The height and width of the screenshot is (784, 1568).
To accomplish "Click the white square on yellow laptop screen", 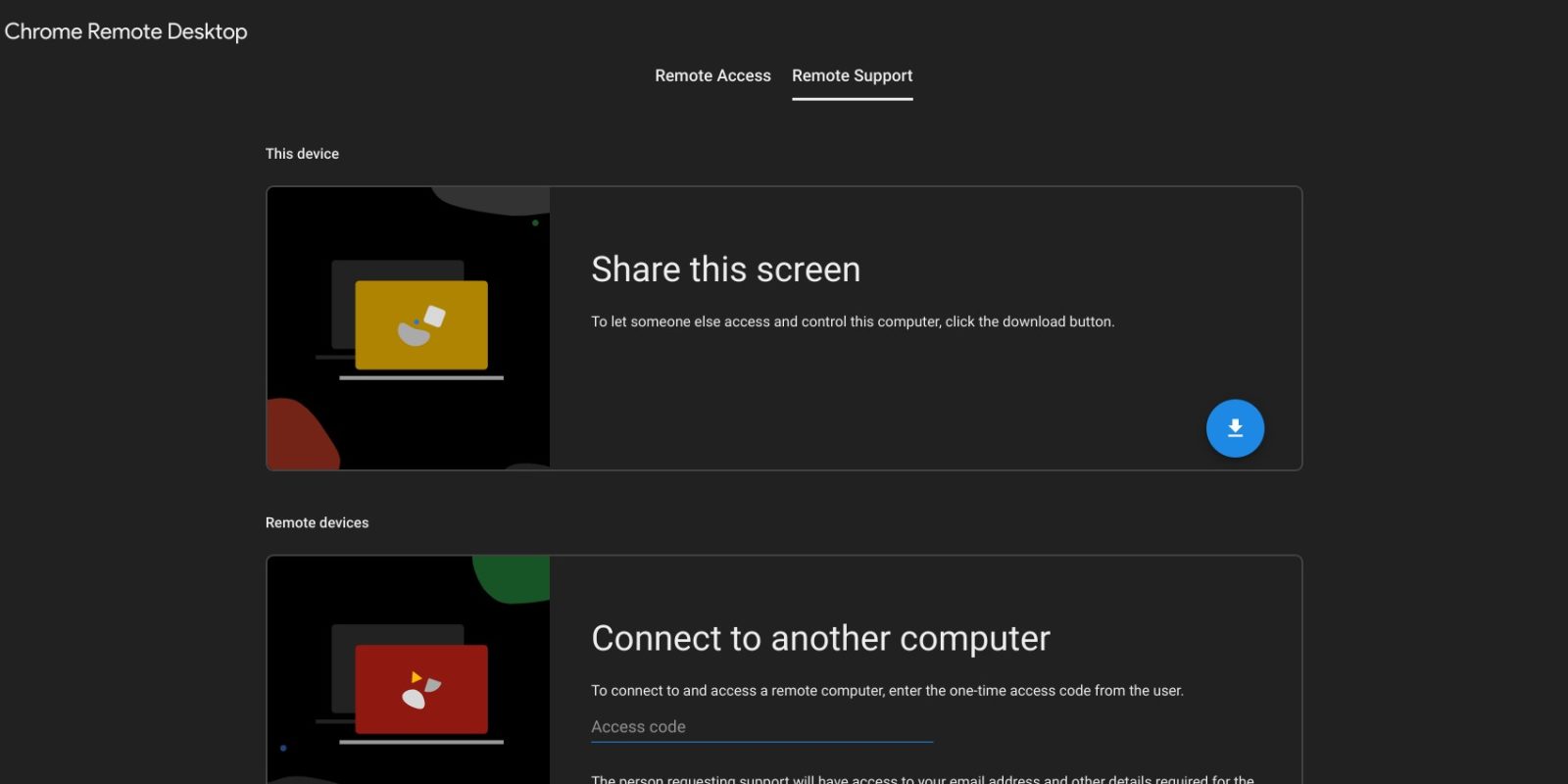I will click(x=435, y=316).
